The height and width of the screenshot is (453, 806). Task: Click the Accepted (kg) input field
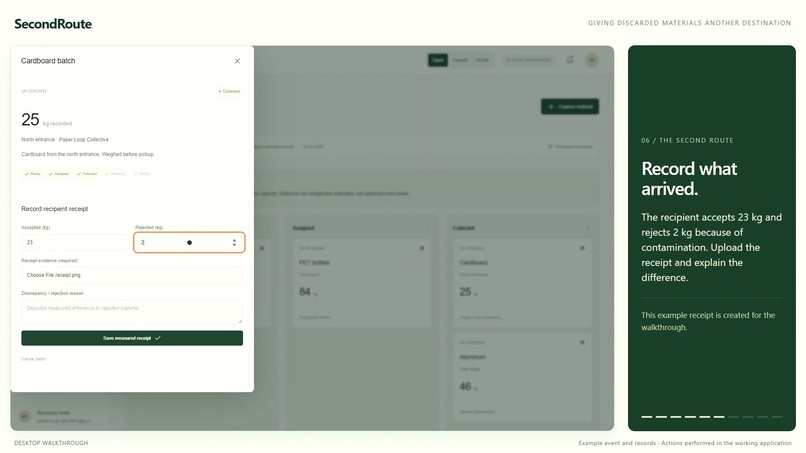[75, 242]
